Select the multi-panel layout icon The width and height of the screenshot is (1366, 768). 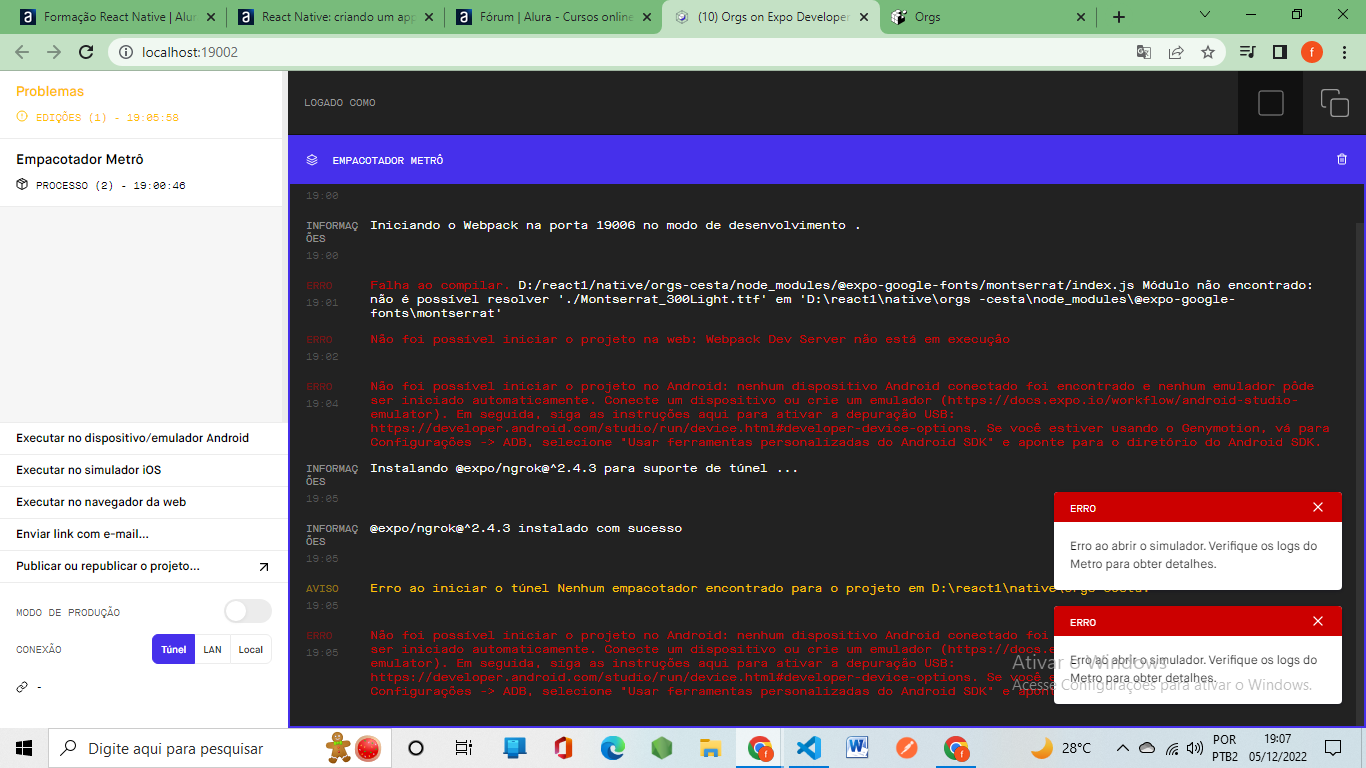click(x=1335, y=103)
